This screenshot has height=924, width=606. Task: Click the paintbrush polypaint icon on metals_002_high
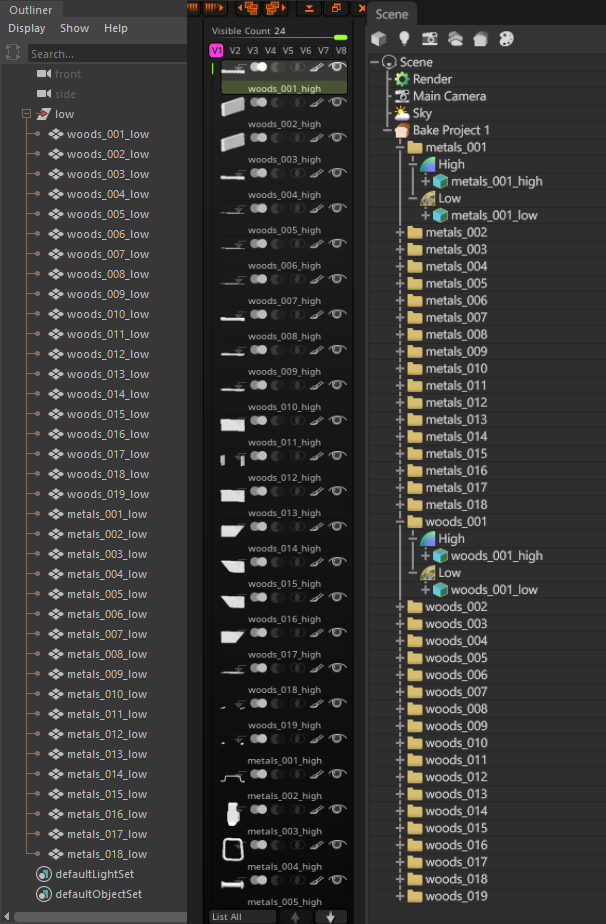pos(317,774)
